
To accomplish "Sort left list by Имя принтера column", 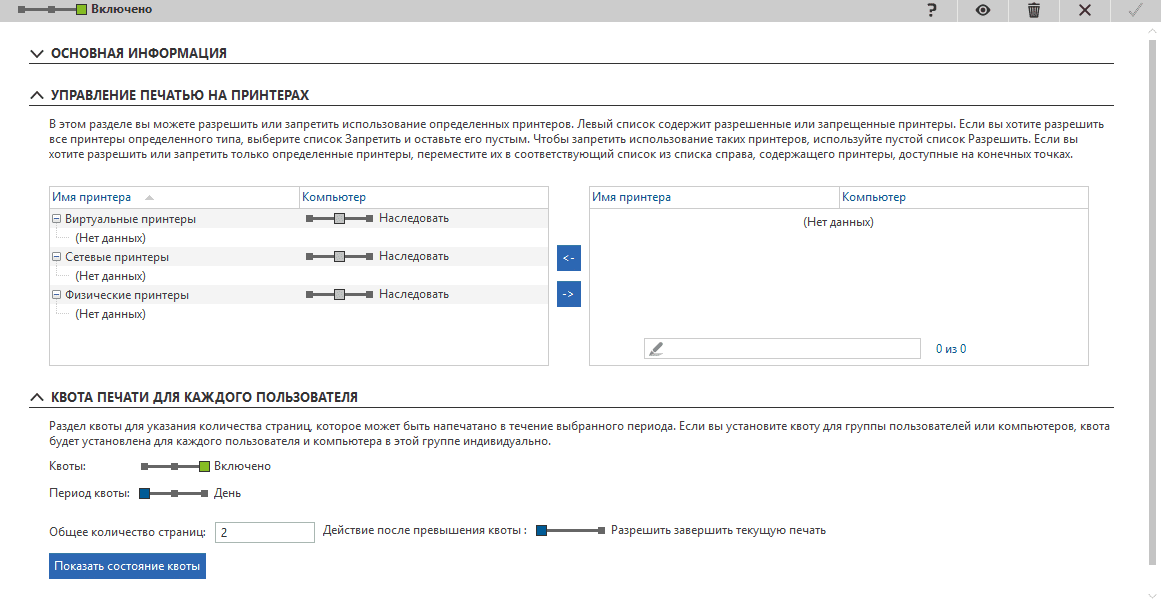I will pos(174,197).
